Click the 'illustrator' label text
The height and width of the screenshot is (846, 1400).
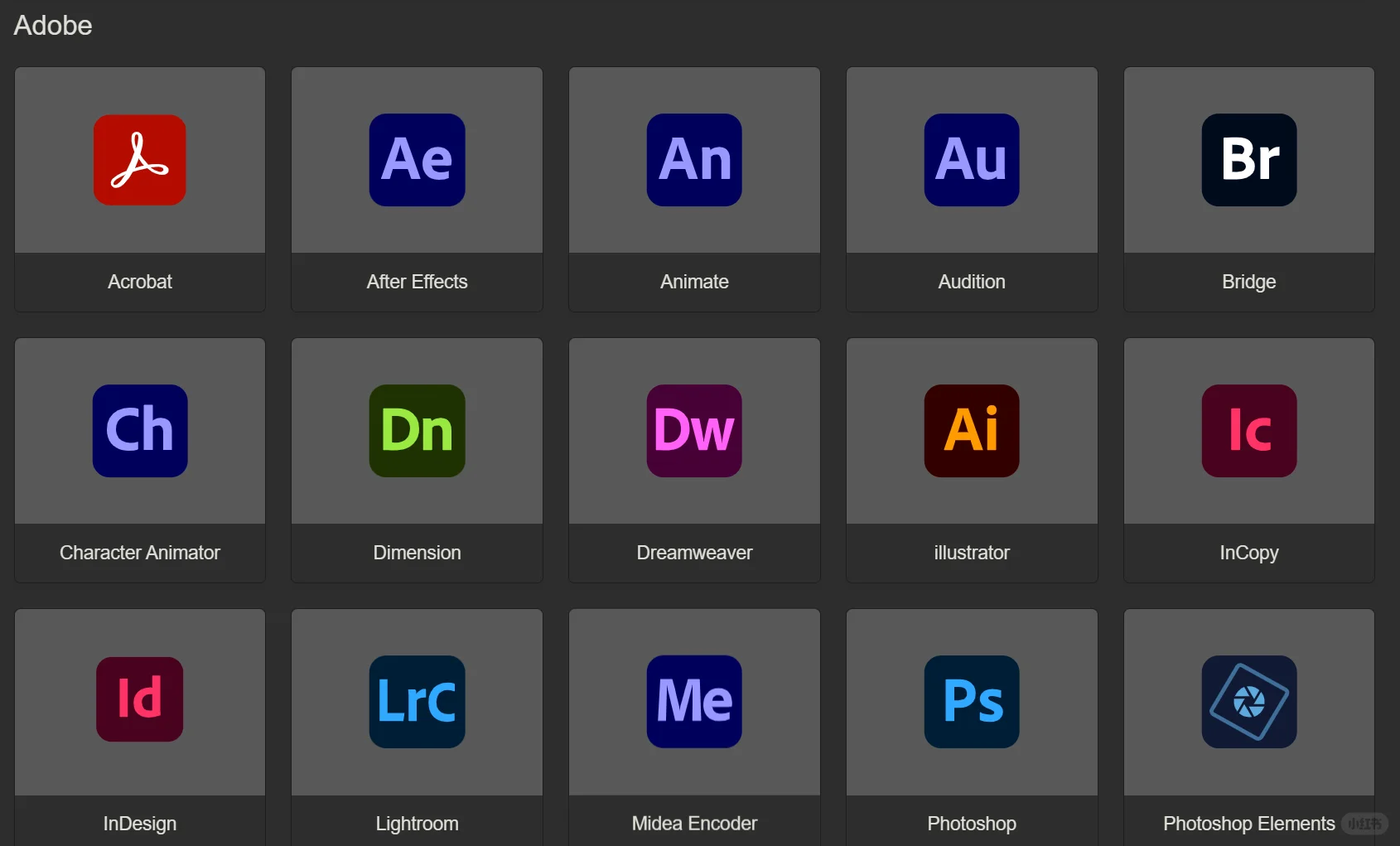[x=972, y=553]
